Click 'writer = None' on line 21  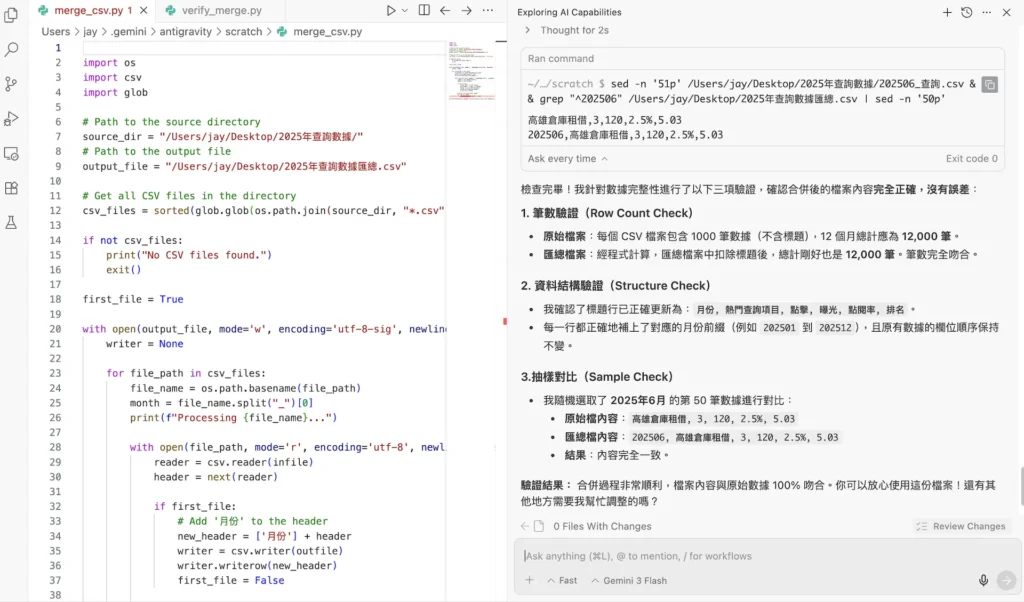[144, 343]
